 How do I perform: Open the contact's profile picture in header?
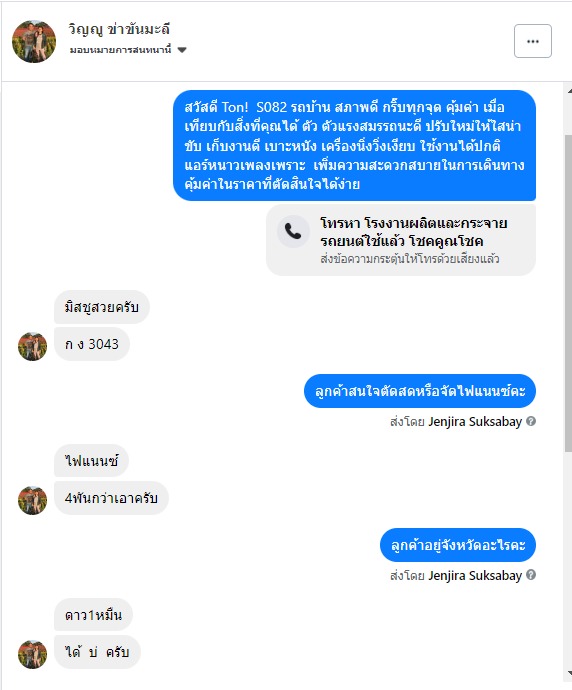(x=34, y=41)
